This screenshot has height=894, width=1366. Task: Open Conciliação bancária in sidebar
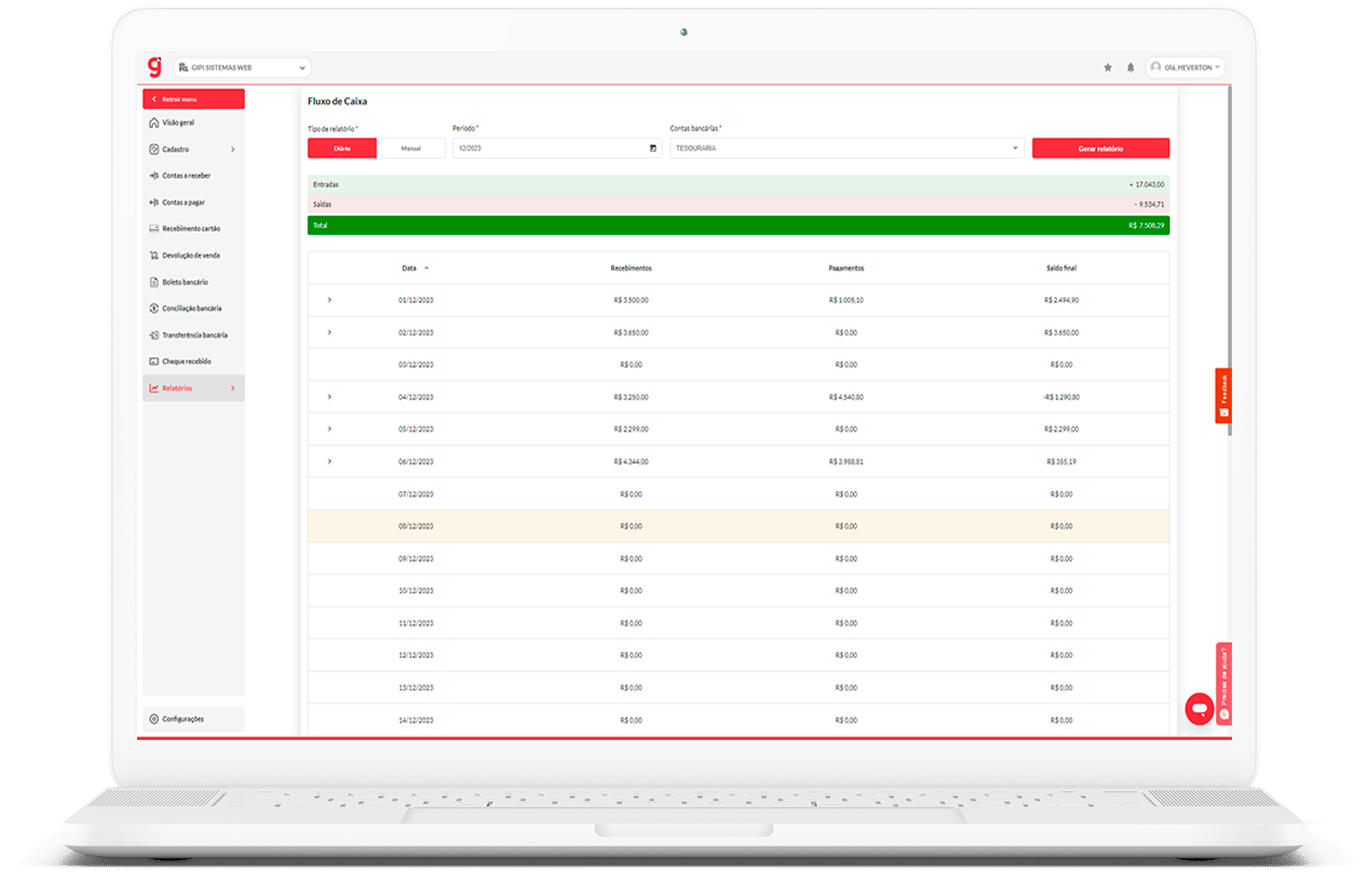click(x=193, y=308)
